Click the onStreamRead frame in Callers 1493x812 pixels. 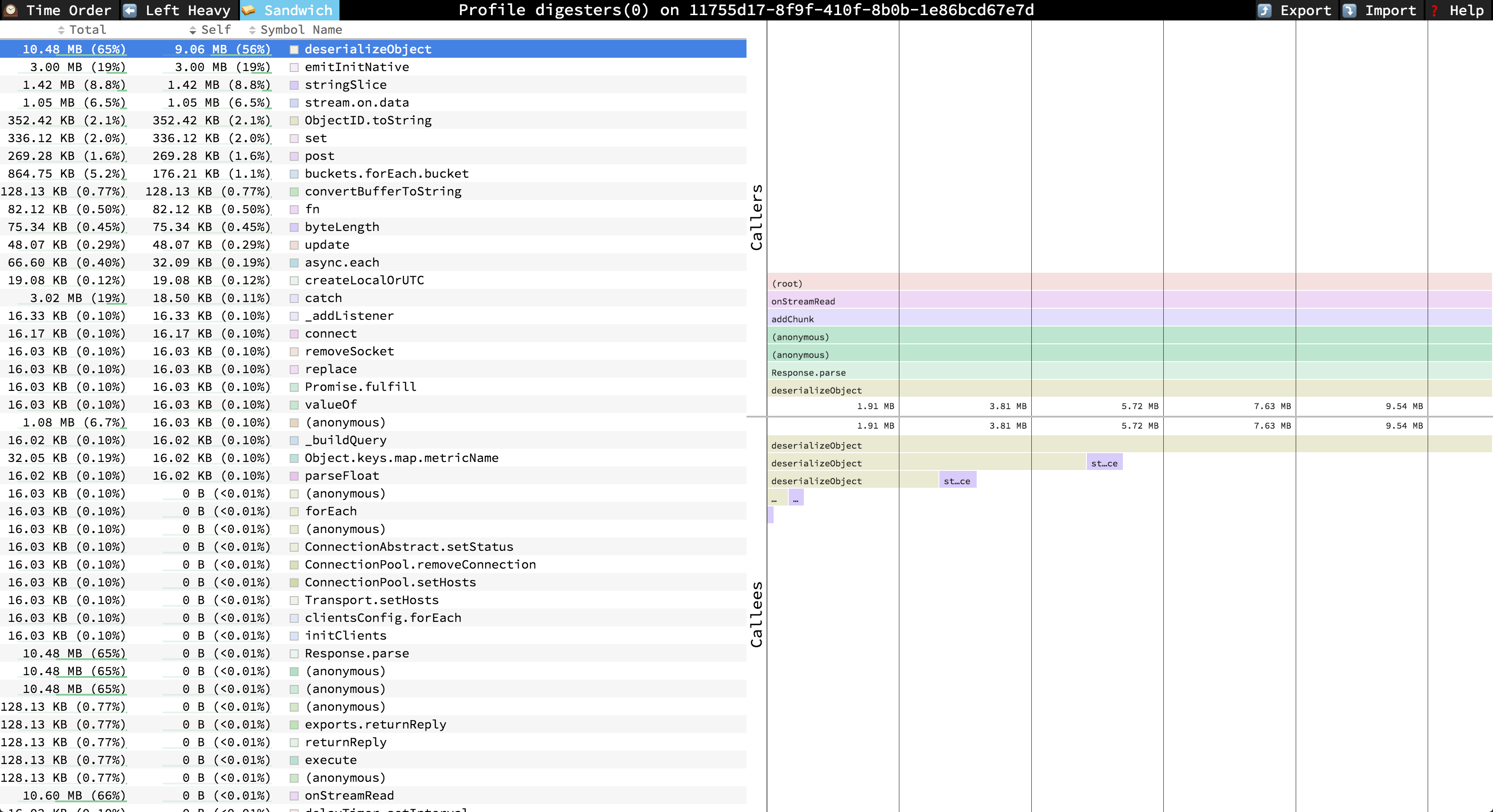pyautogui.click(x=803, y=301)
